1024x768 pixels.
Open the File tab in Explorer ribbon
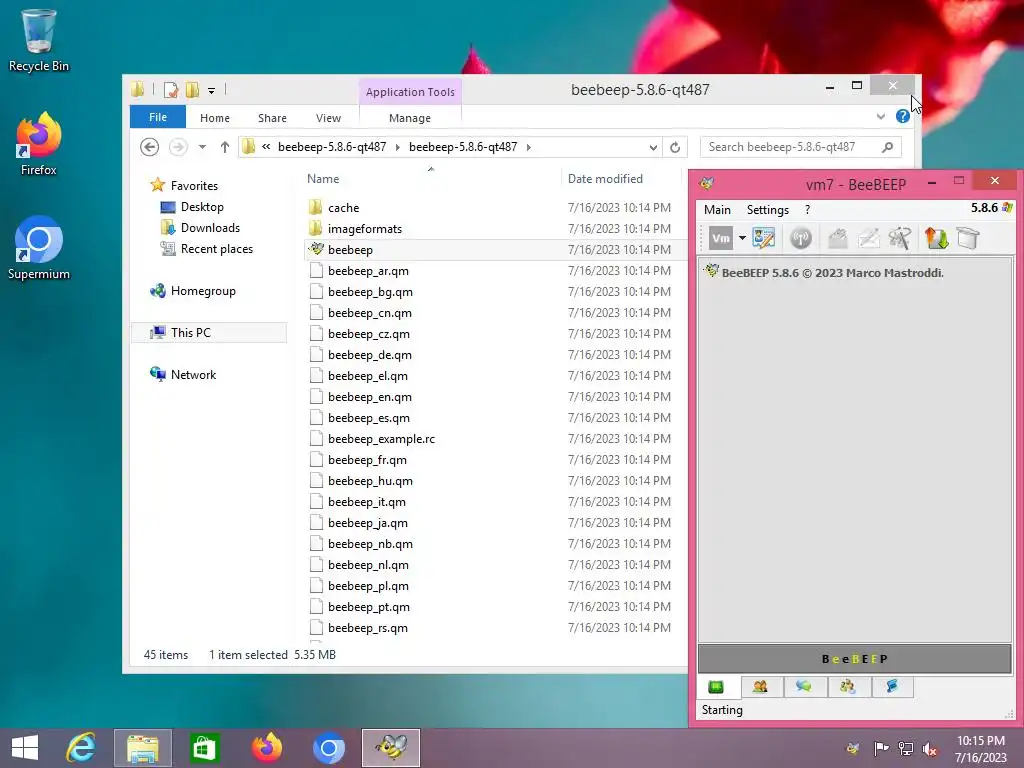click(158, 117)
